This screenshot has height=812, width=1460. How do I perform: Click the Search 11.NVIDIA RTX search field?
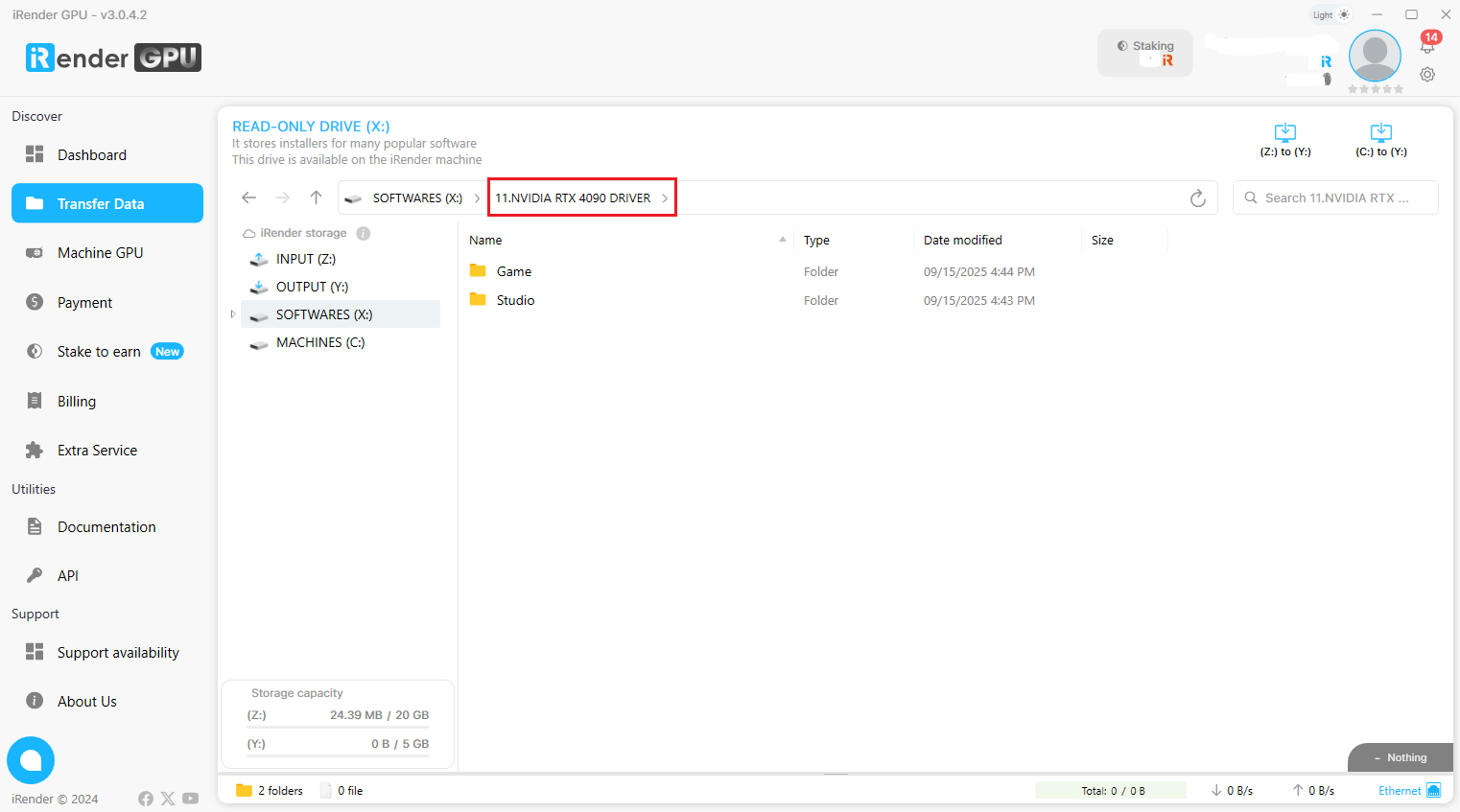(x=1335, y=198)
